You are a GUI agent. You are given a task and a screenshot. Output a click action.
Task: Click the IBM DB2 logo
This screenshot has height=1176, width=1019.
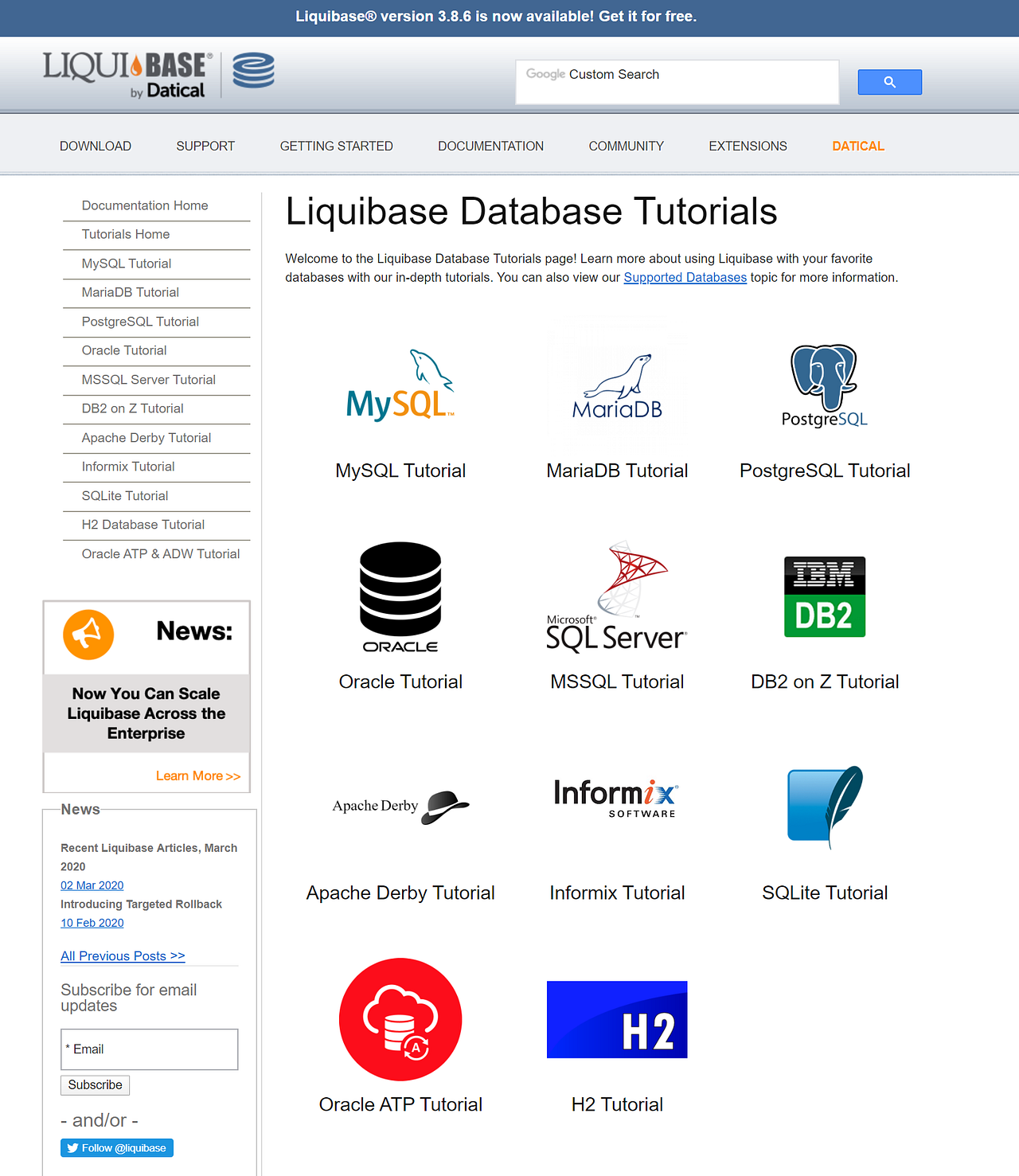(x=825, y=597)
